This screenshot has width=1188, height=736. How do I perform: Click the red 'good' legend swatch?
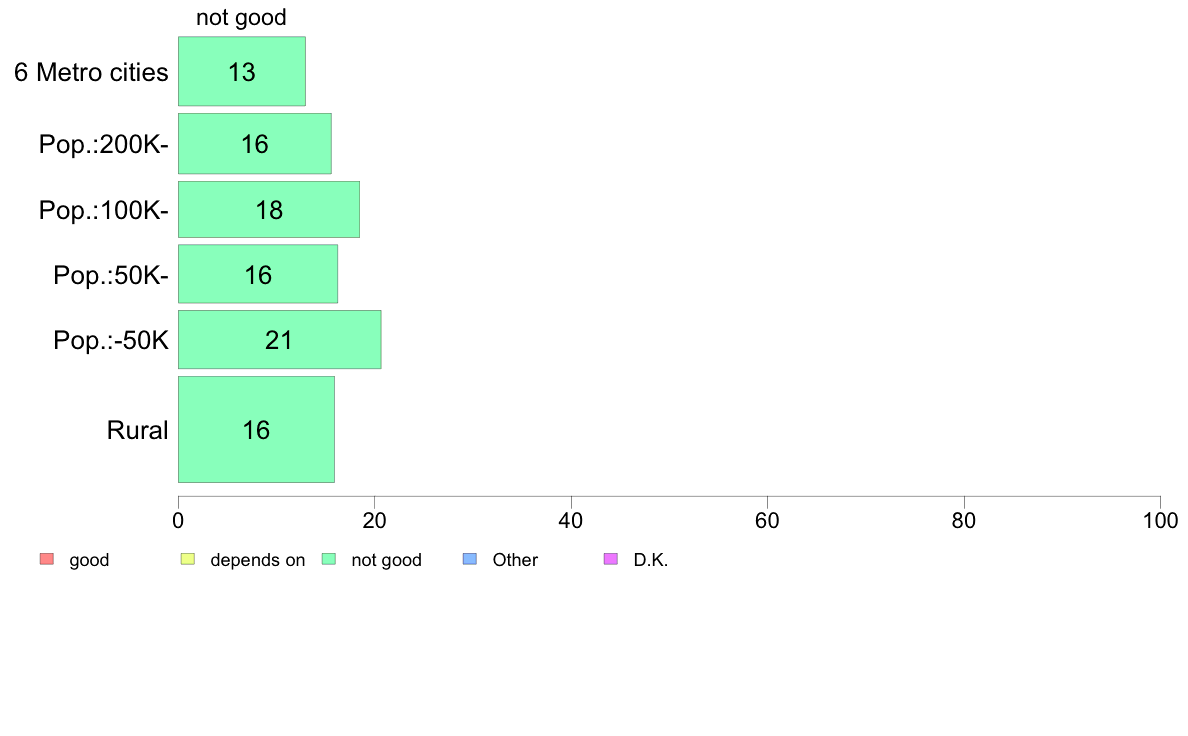click(47, 559)
